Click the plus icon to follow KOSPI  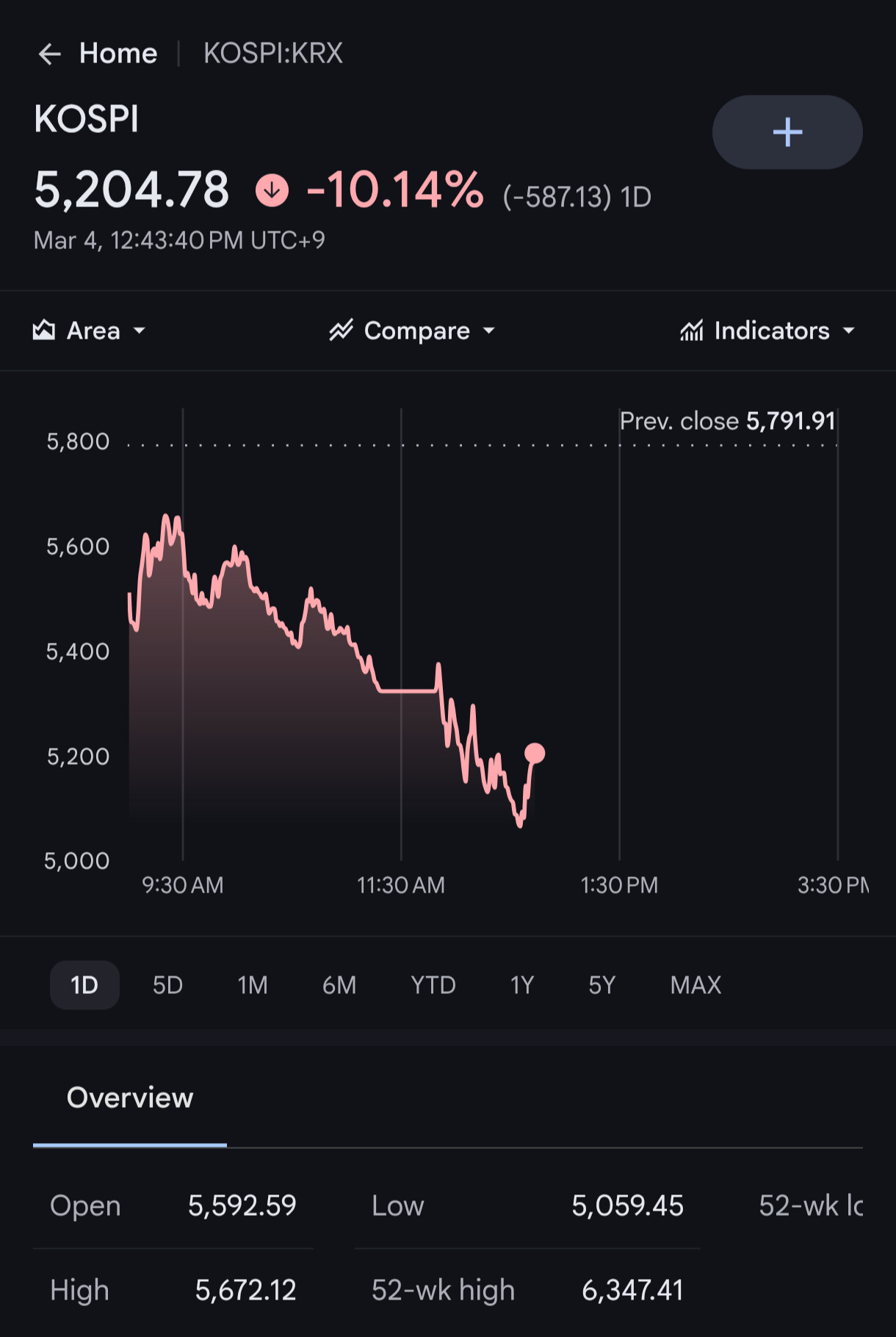[x=787, y=132]
